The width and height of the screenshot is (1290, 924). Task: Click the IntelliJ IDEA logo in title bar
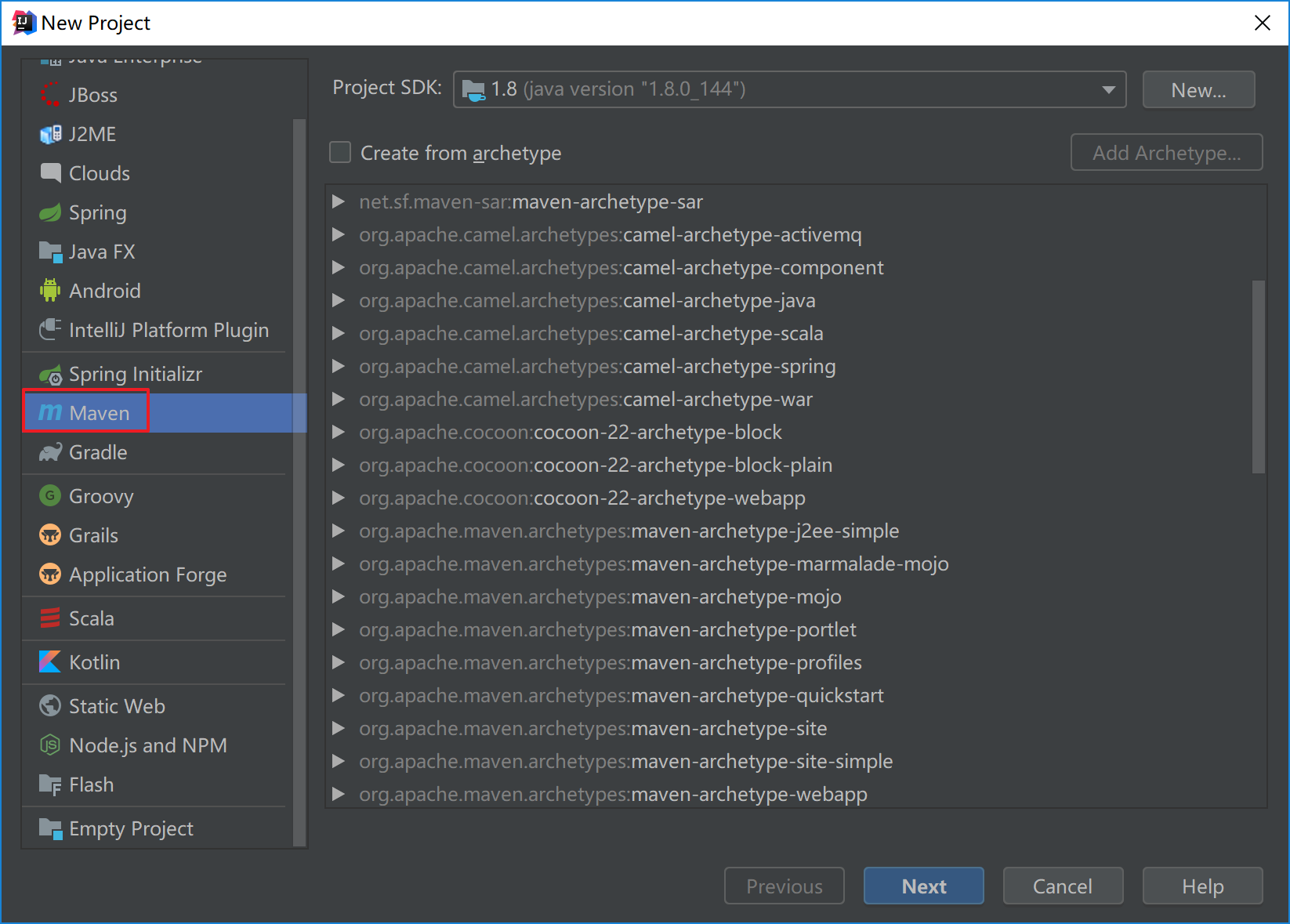[x=24, y=23]
